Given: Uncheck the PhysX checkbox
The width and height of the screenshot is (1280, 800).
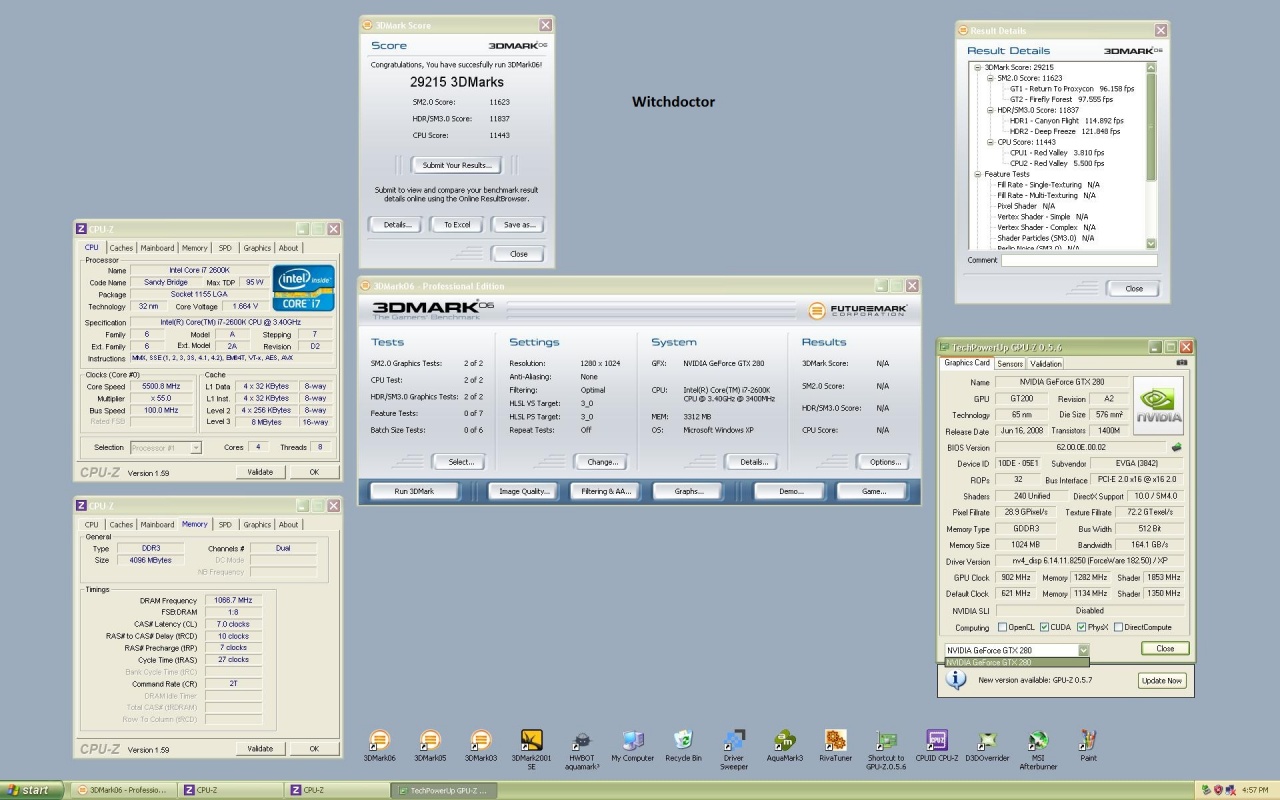Looking at the screenshot, I should pos(1082,628).
